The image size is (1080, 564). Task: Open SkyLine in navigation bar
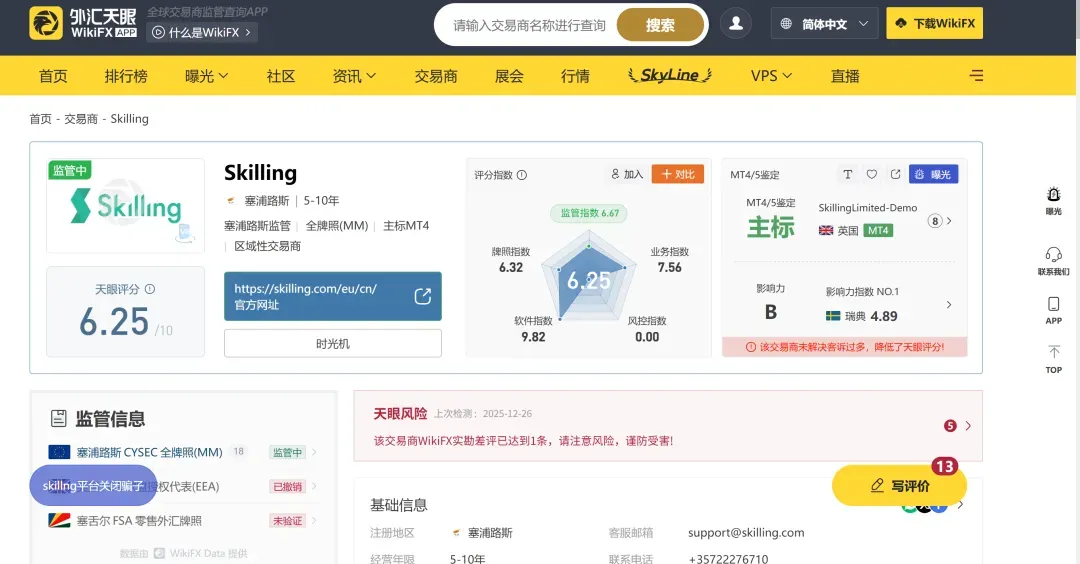coord(669,75)
